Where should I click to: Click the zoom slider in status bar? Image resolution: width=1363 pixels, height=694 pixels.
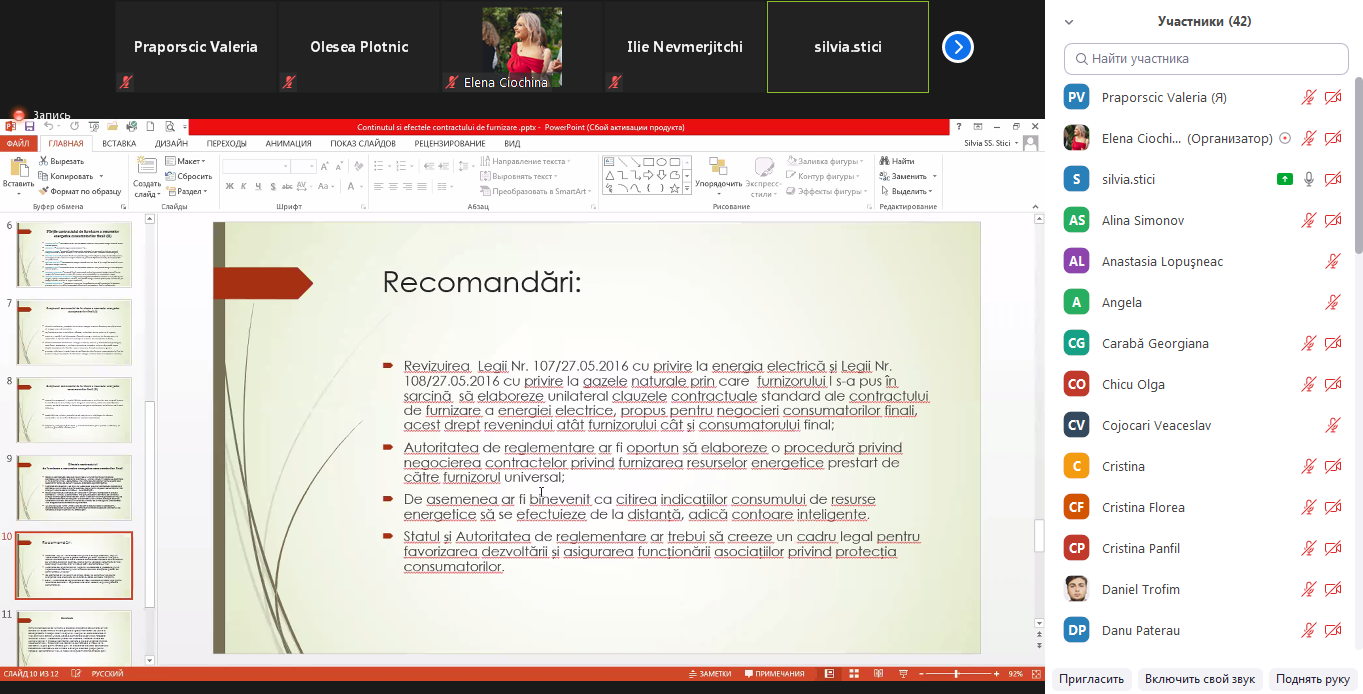(956, 674)
